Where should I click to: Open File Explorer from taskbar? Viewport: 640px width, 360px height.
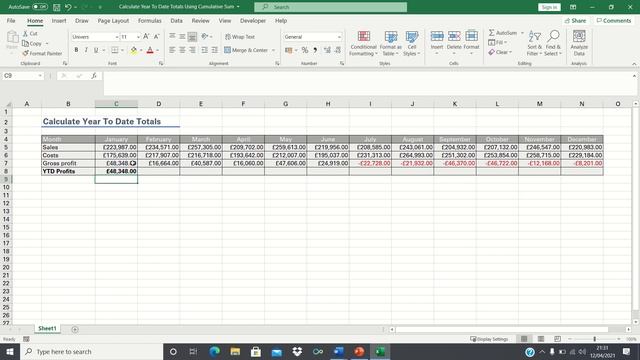[x=235, y=351]
